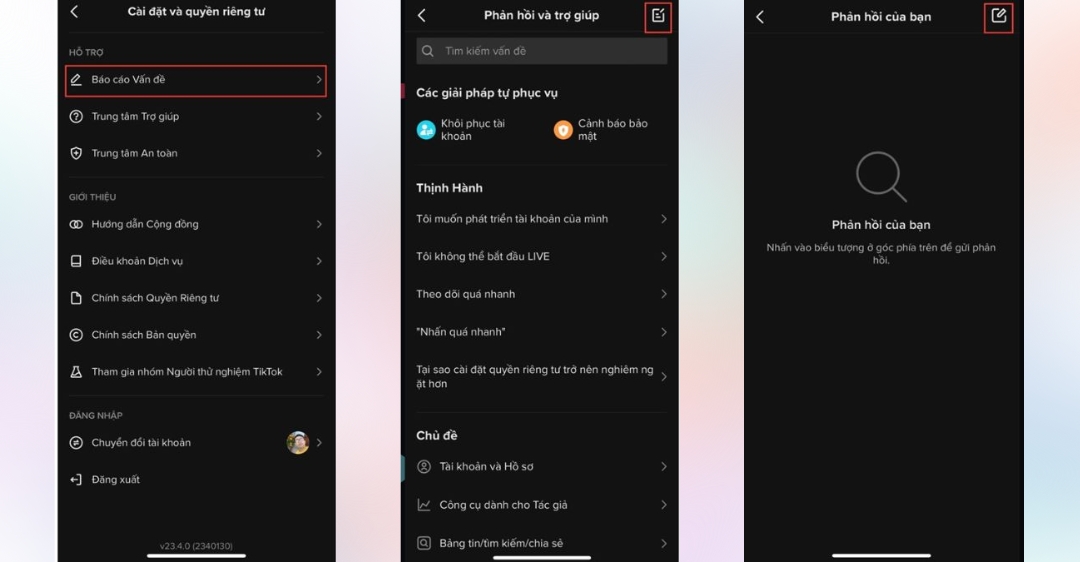Go back from Cài đặt và quyền riêng tư
1080x562 pixels.
coord(74,11)
